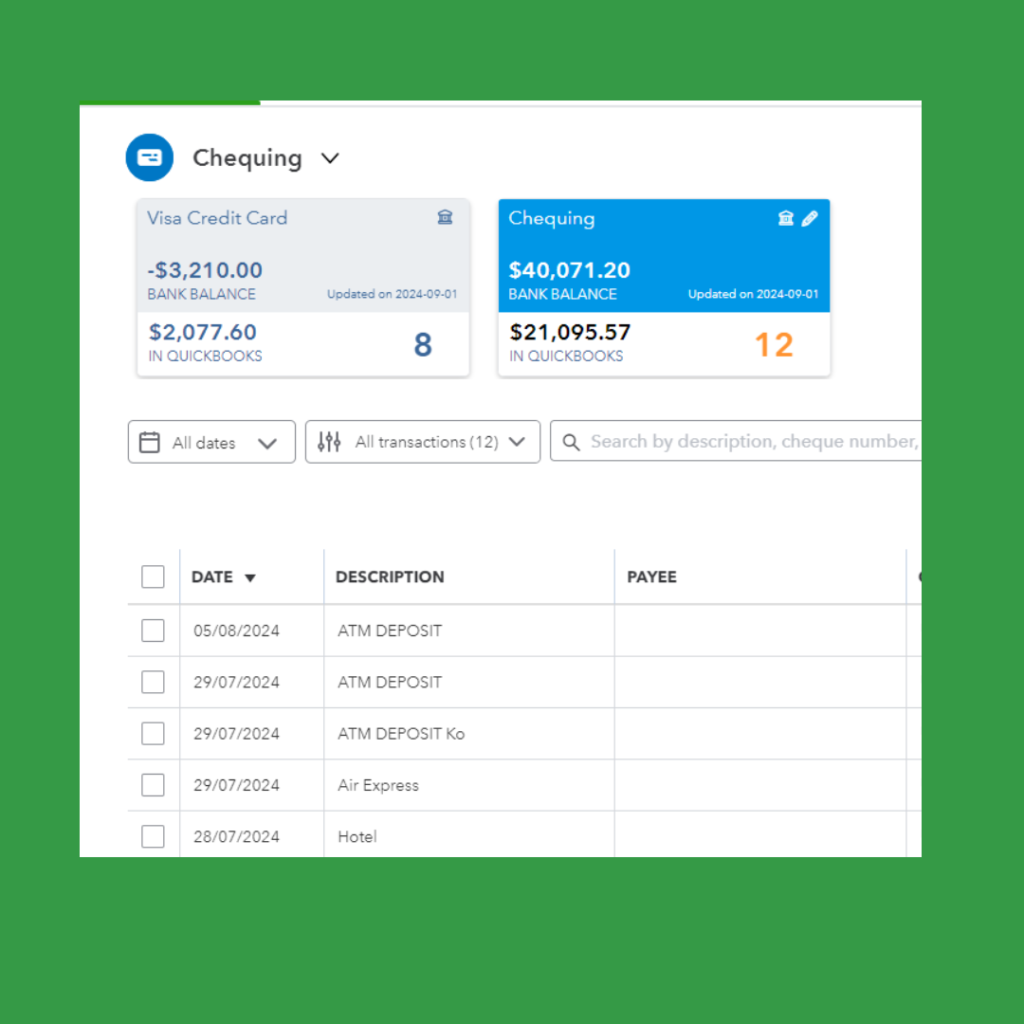Tick the checkbox for Hotel transaction
1024x1024 pixels.
(x=153, y=836)
